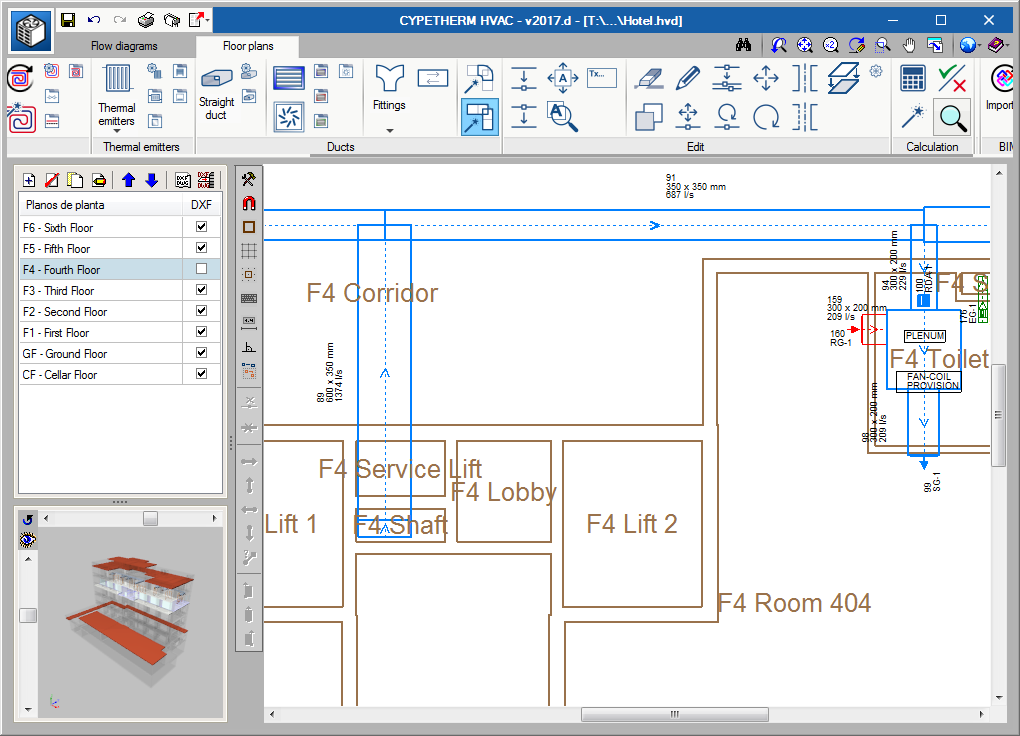Expand the Thermal emitters dropdown arrow
The image size is (1020, 736).
pyautogui.click(x=117, y=130)
